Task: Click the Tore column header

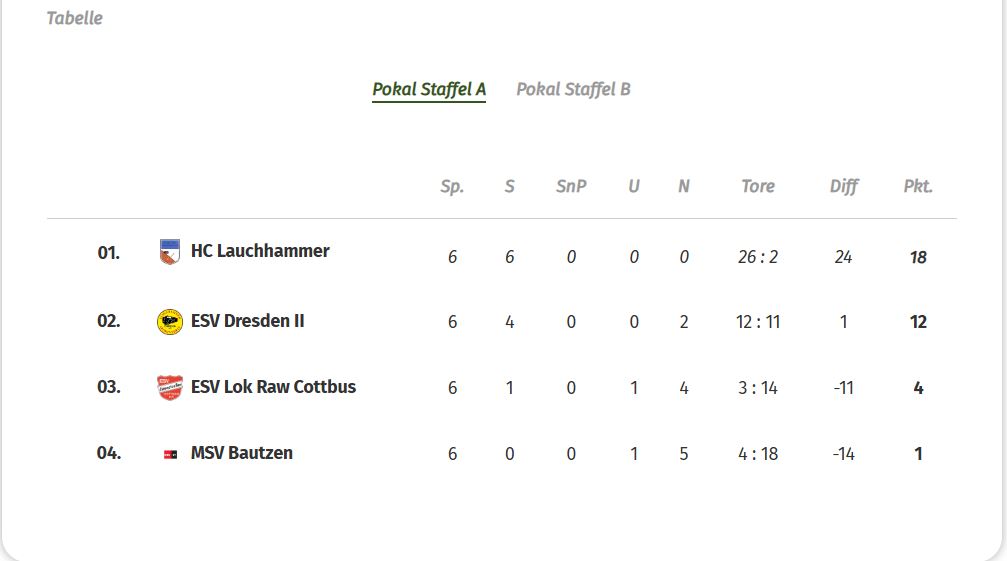Action: (x=758, y=186)
